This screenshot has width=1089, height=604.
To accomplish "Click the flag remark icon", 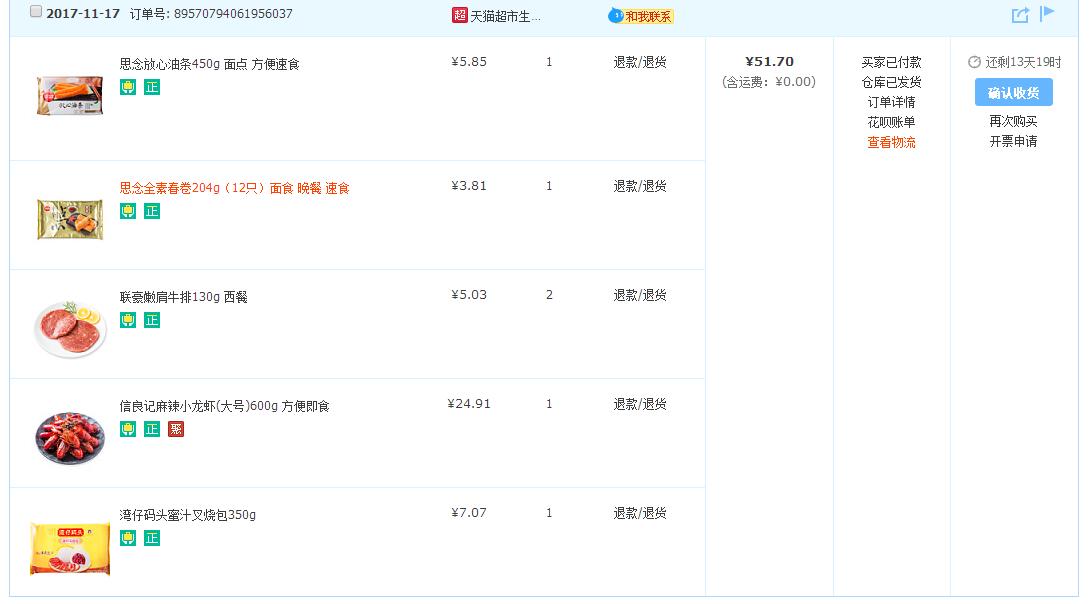I will click(1047, 14).
